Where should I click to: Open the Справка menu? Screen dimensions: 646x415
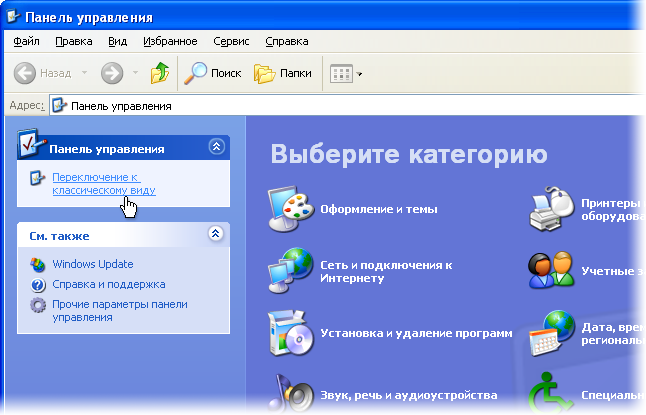[287, 41]
